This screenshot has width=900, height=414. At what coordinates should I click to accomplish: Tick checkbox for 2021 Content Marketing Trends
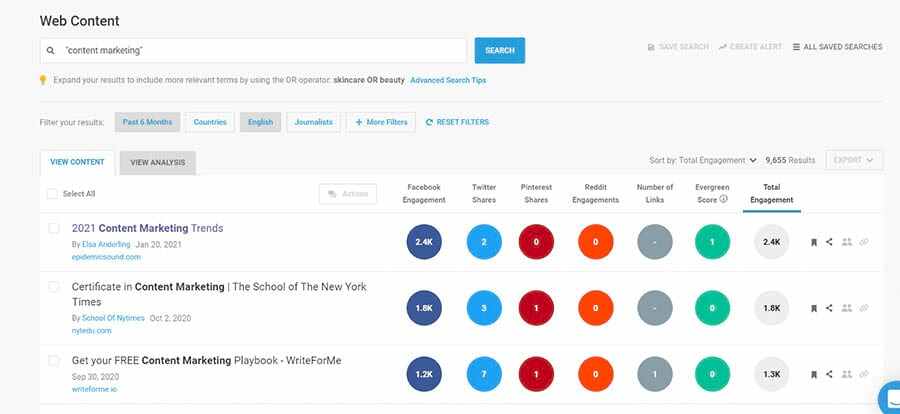(x=55, y=229)
